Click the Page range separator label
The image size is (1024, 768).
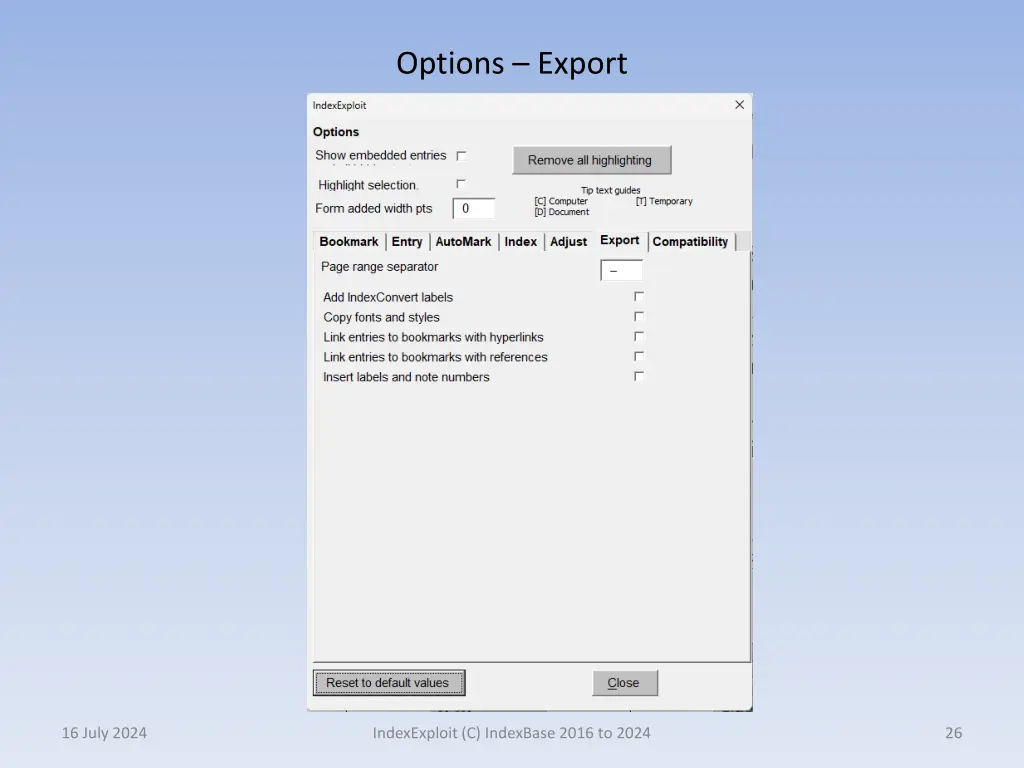379,266
